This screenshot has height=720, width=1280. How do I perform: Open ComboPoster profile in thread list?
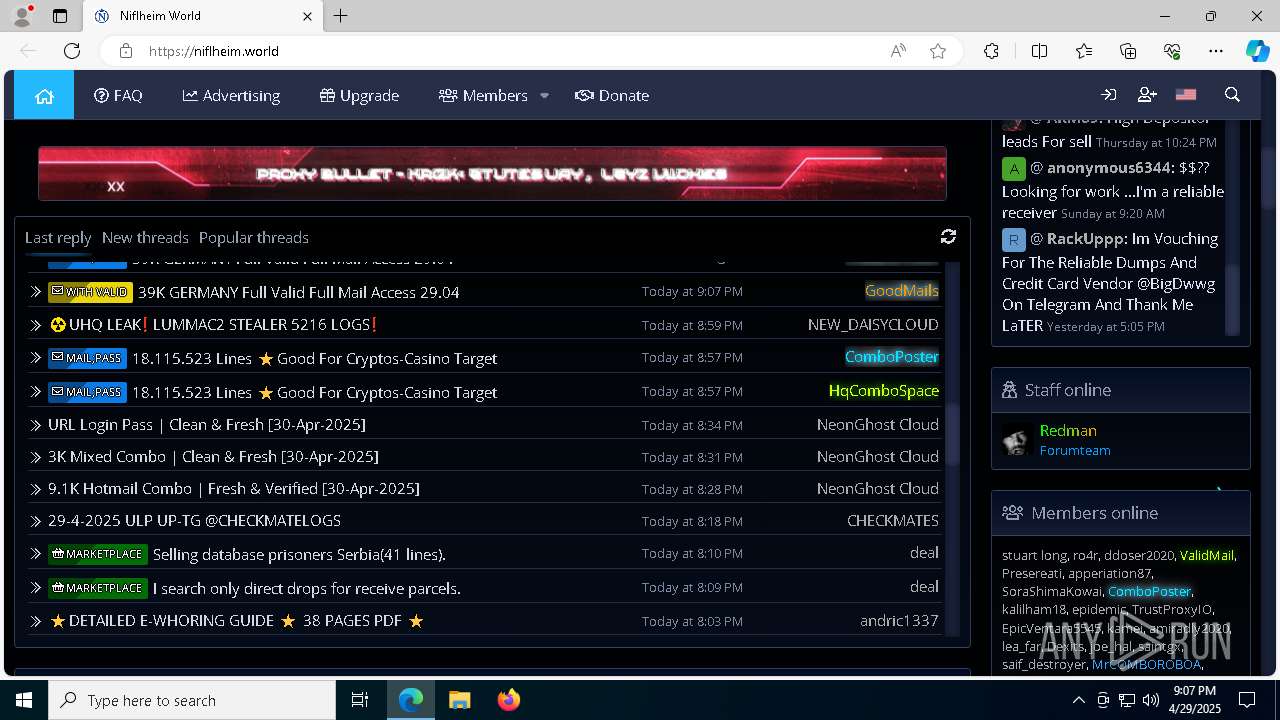[891, 356]
